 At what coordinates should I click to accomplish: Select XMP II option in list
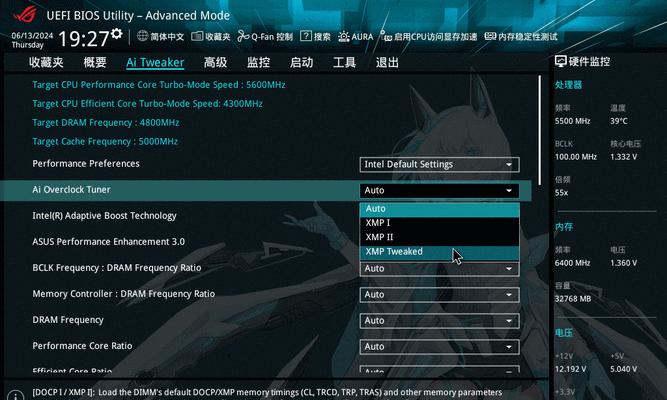click(x=439, y=237)
